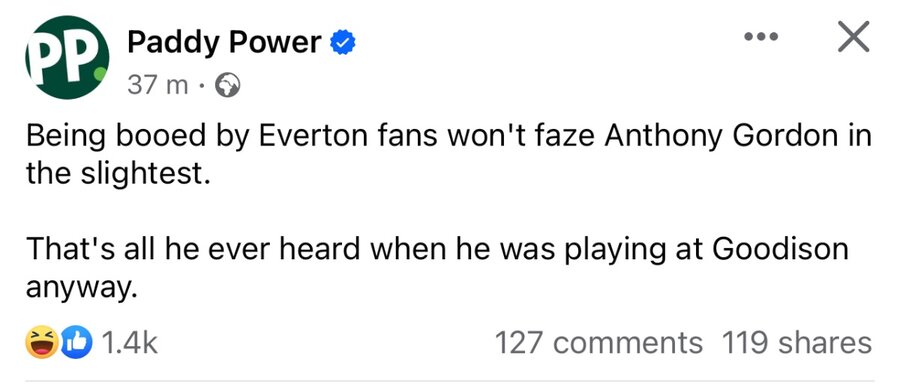
Task: Click the globe public audience icon
Action: click(x=227, y=86)
